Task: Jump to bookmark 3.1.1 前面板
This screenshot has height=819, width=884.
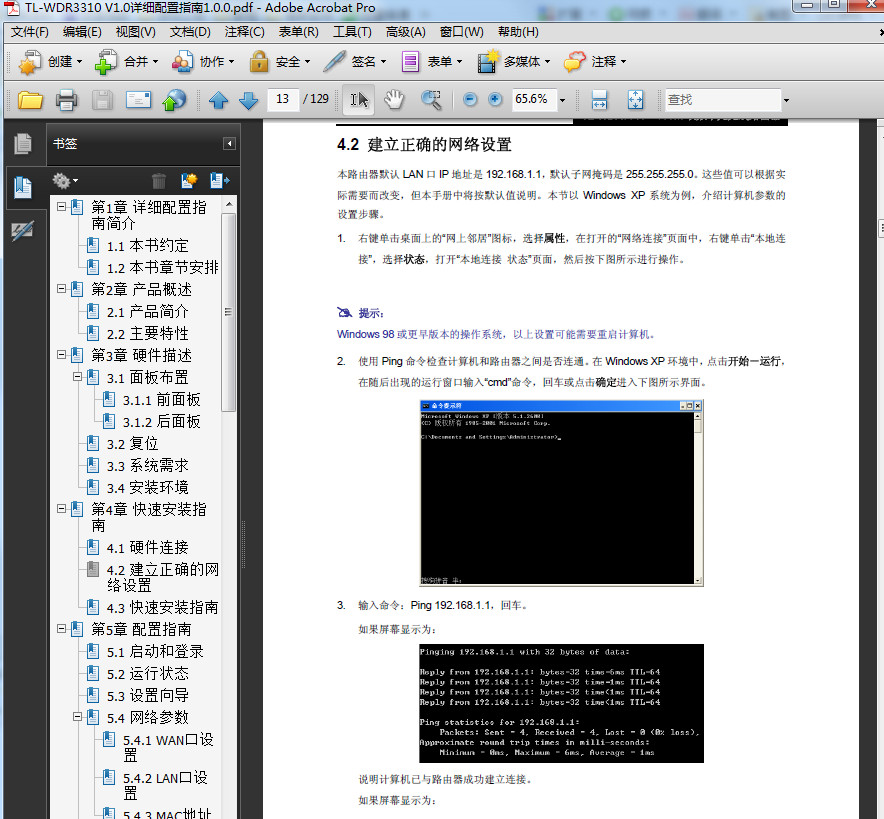Action: coord(161,400)
